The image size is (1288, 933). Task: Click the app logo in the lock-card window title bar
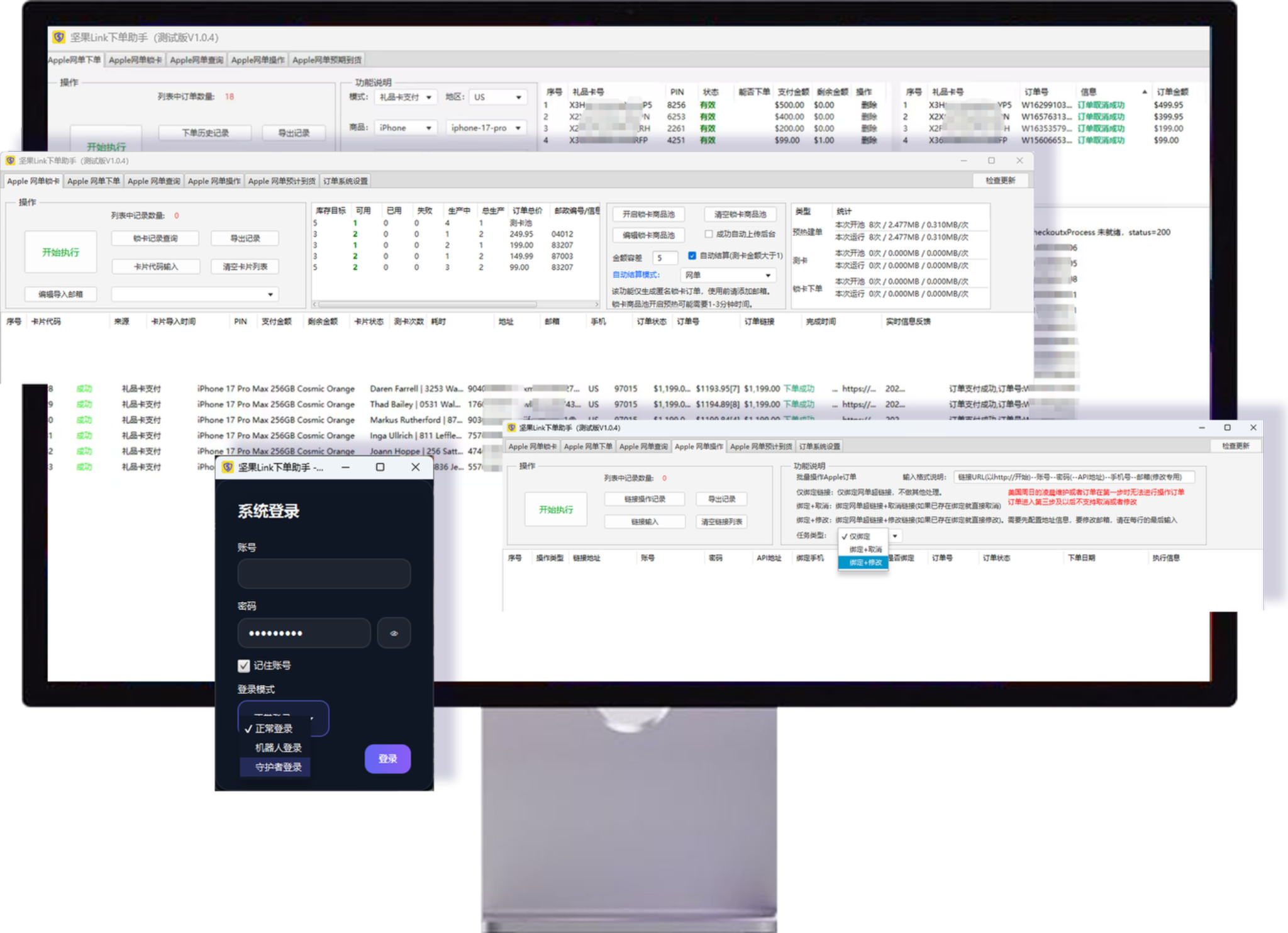[x=10, y=160]
